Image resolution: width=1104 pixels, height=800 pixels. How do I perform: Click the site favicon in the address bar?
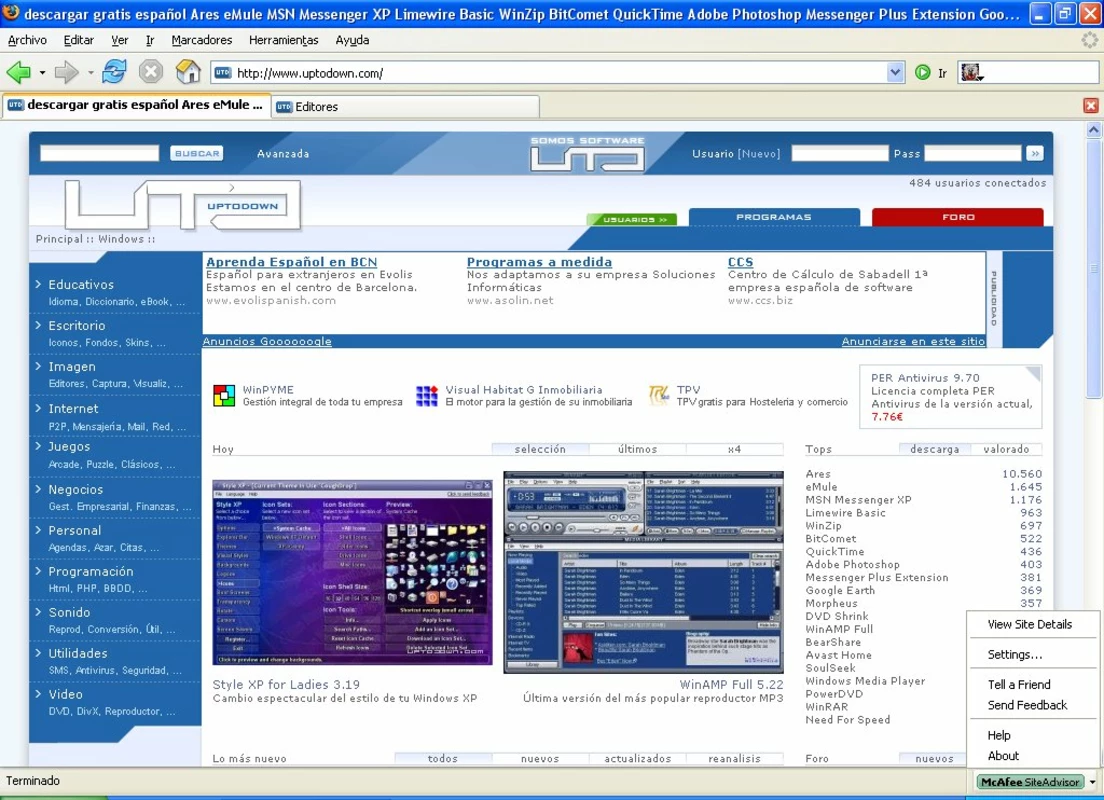[222, 73]
